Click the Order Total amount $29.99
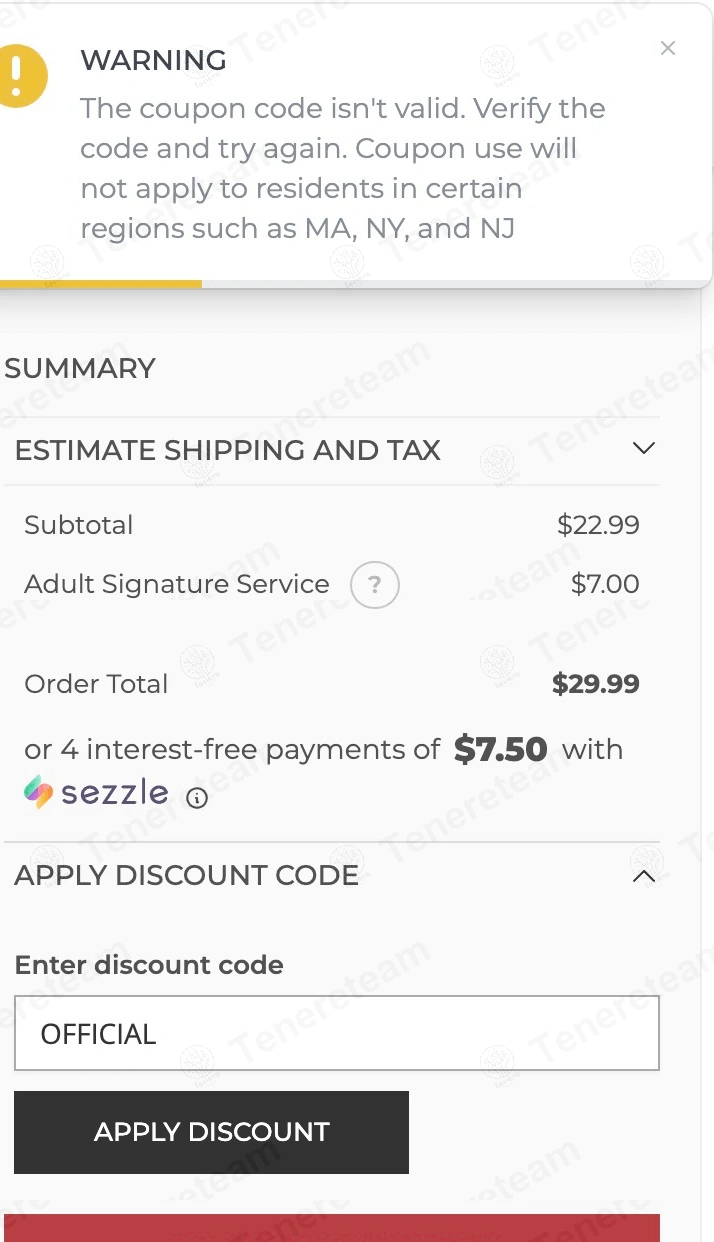This screenshot has height=1242, width=714. 595,684
